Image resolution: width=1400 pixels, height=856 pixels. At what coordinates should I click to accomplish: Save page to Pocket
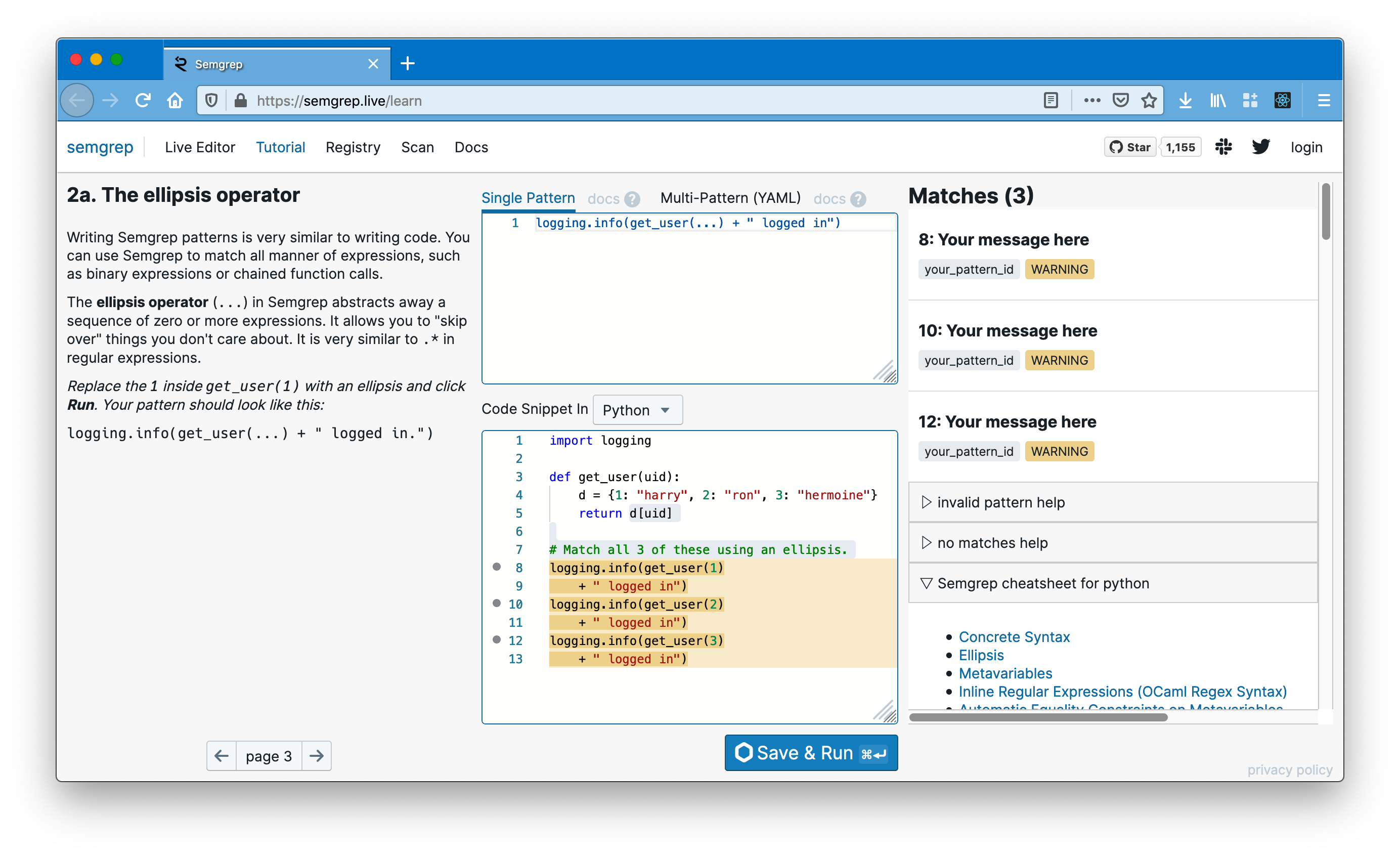point(1120,101)
